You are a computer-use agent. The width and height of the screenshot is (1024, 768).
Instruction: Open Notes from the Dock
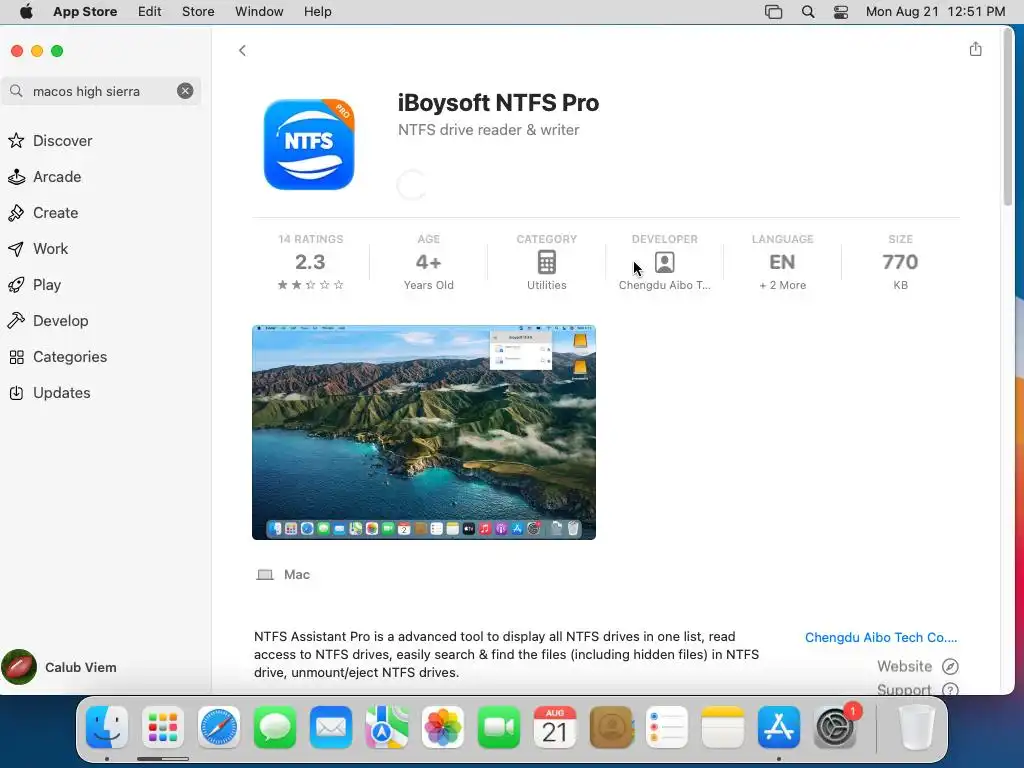coord(723,726)
